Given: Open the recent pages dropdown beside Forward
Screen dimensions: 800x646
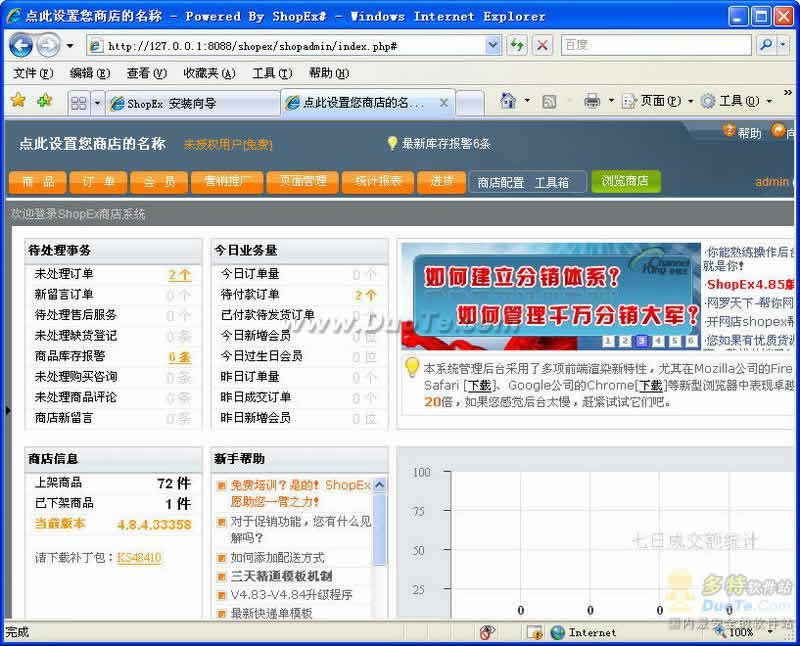Looking at the screenshot, I should (70, 46).
